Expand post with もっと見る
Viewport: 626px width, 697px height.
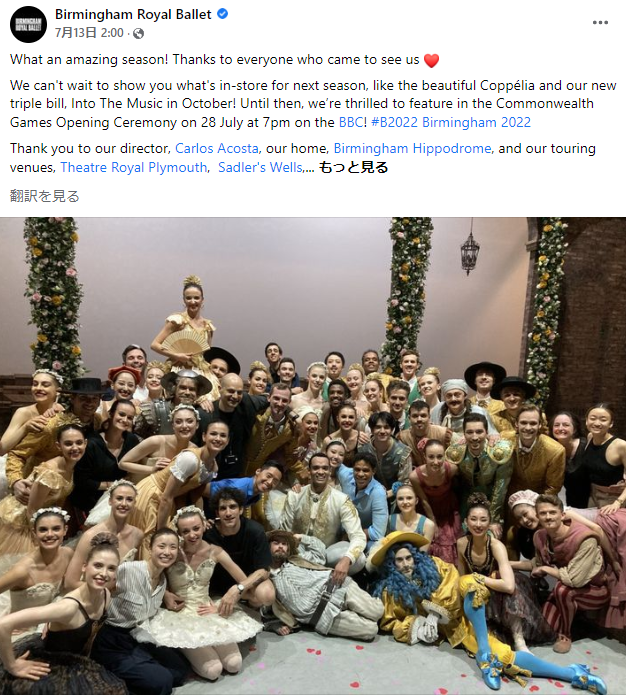(x=353, y=168)
